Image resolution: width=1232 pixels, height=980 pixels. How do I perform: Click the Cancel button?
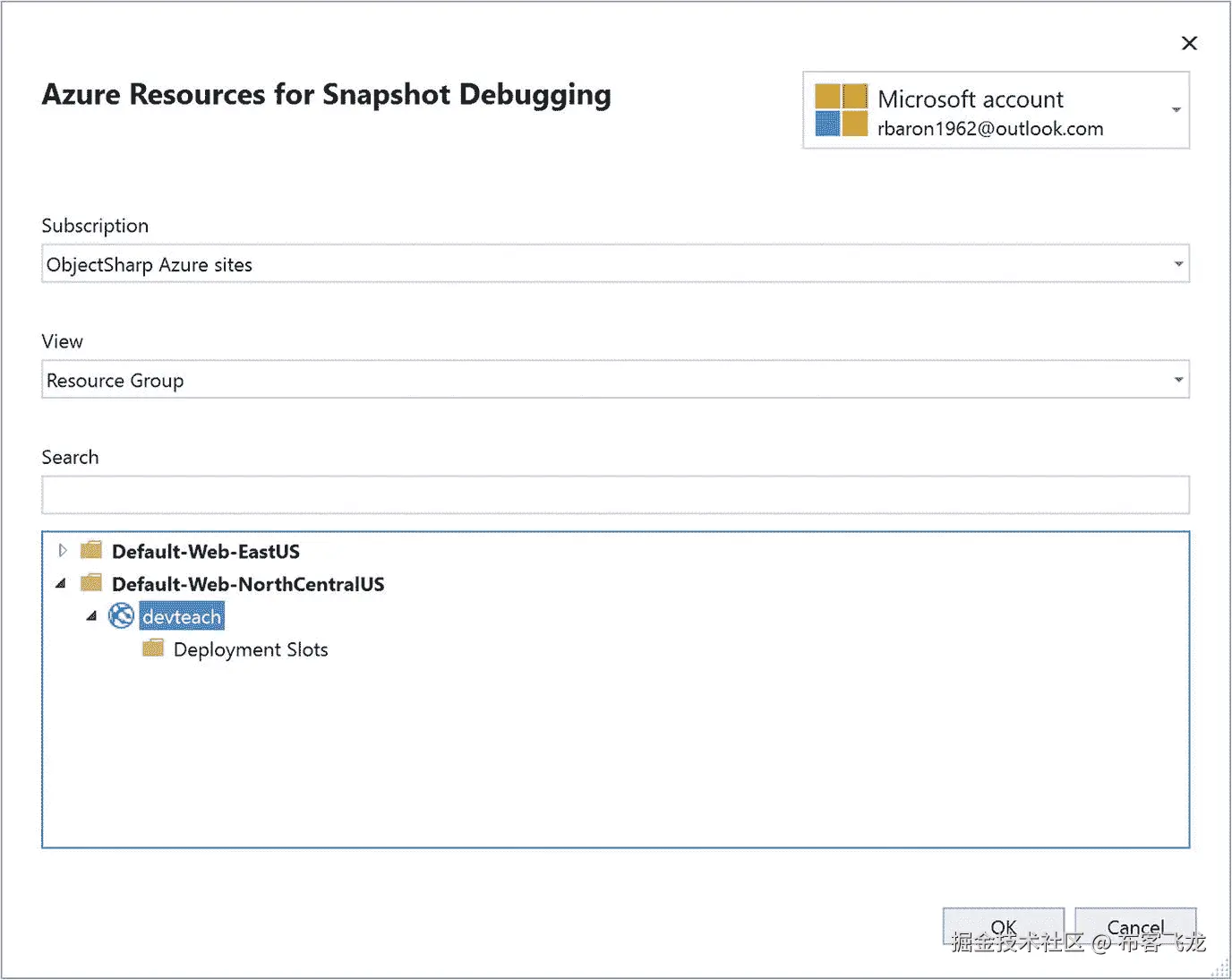pyautogui.click(x=1135, y=927)
